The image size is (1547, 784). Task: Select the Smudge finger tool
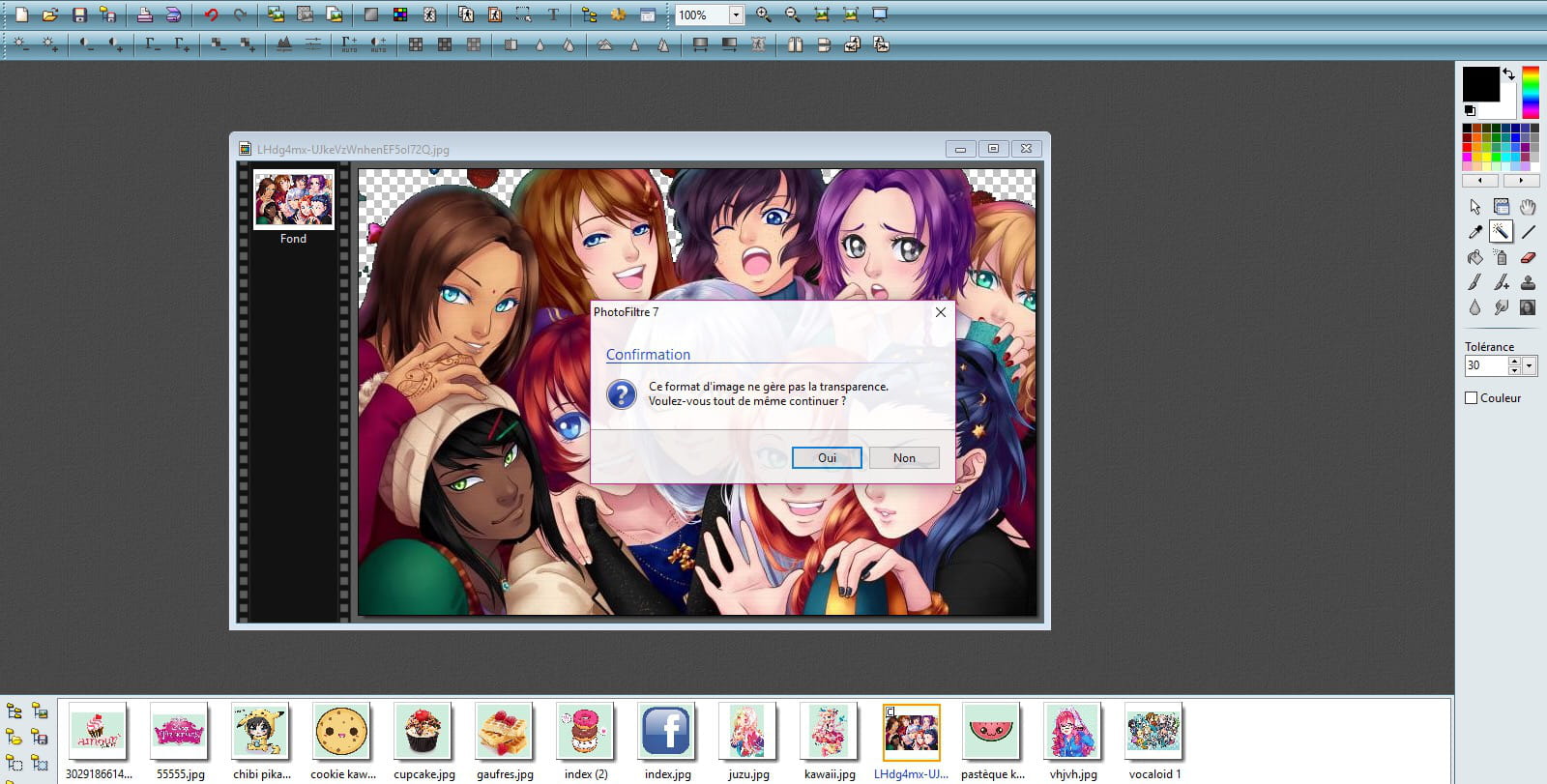[1501, 307]
